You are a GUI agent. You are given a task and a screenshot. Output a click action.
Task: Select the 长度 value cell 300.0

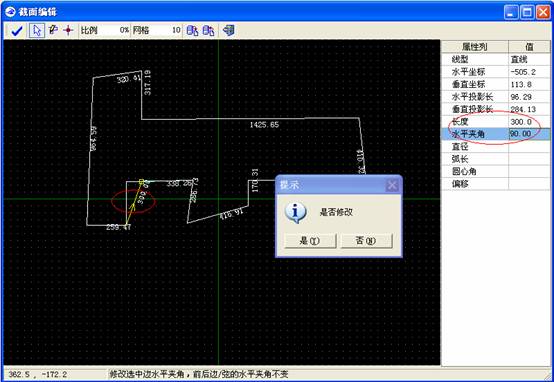pos(529,122)
